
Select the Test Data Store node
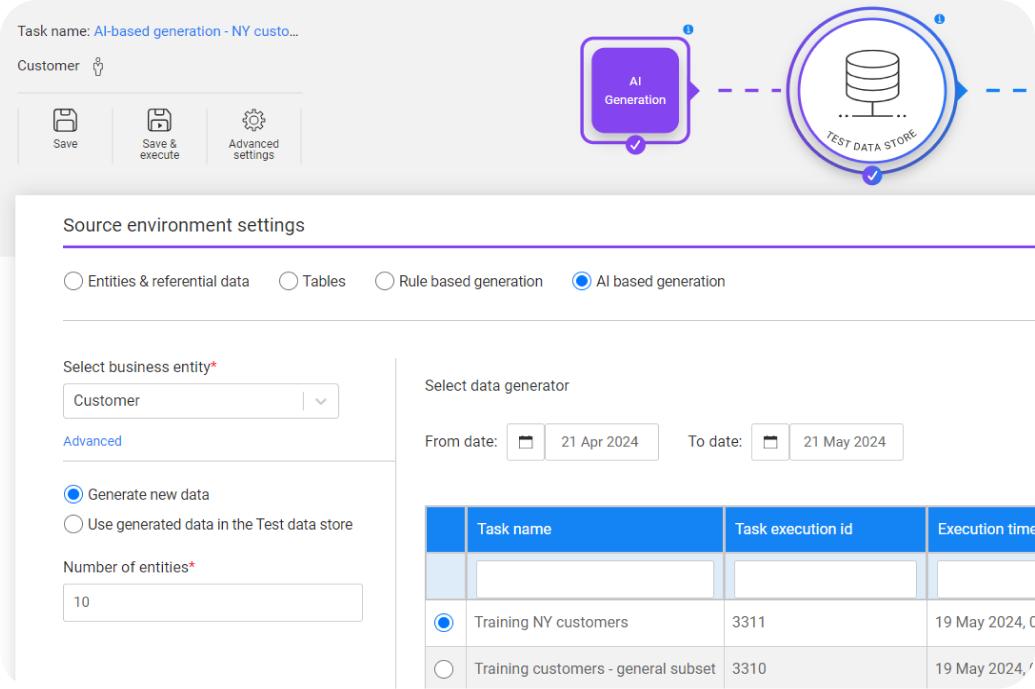tap(866, 92)
